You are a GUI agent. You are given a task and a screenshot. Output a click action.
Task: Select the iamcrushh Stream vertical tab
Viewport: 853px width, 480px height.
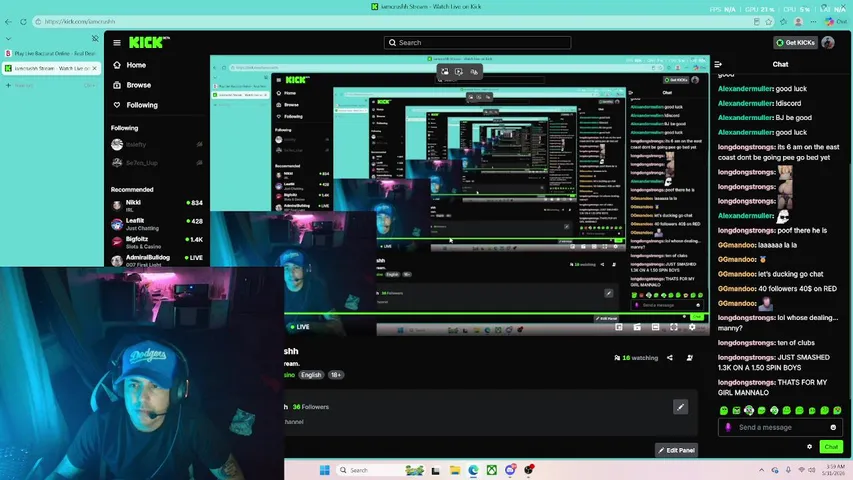coord(51,68)
